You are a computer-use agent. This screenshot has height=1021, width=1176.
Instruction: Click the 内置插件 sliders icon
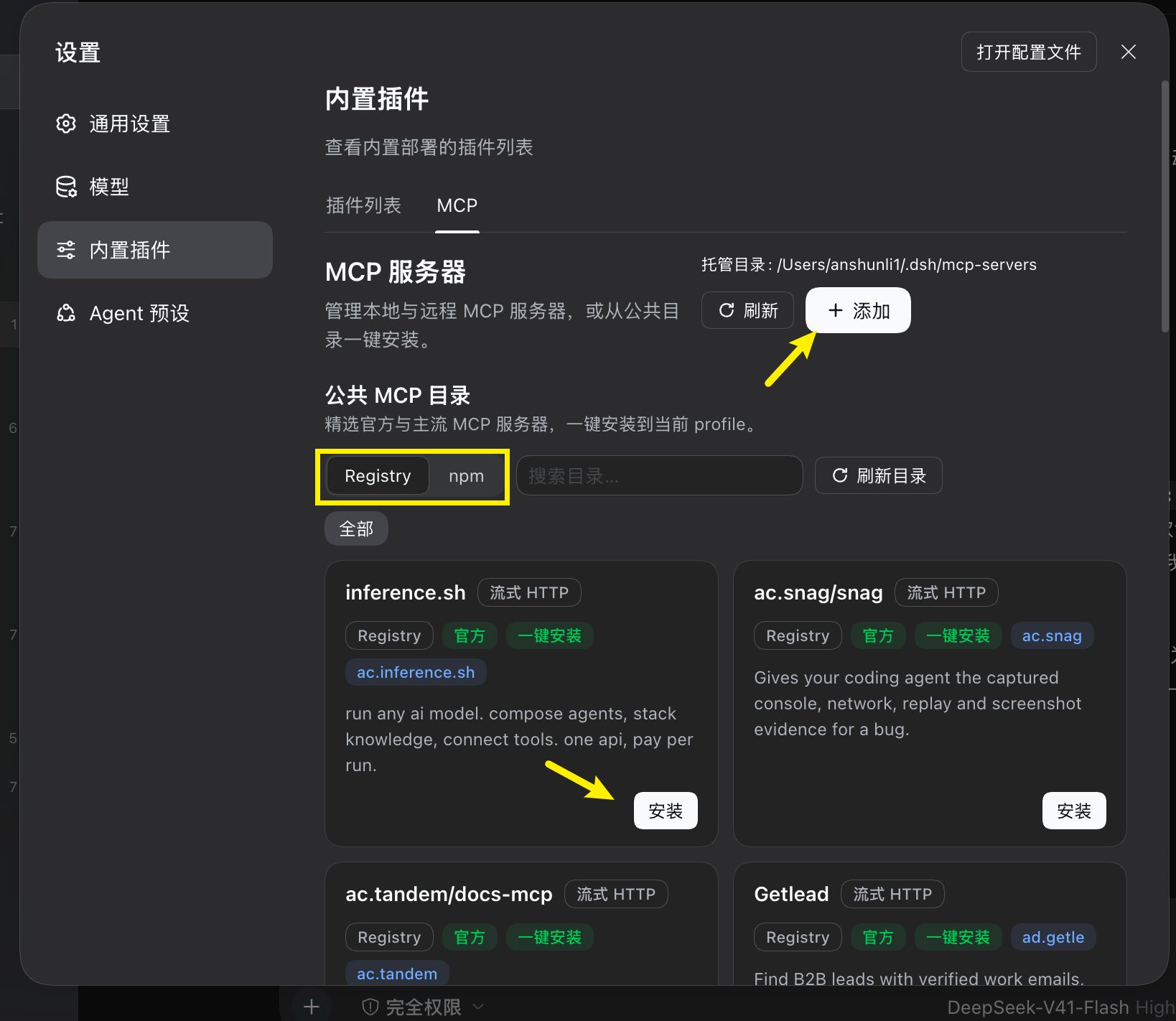point(66,250)
